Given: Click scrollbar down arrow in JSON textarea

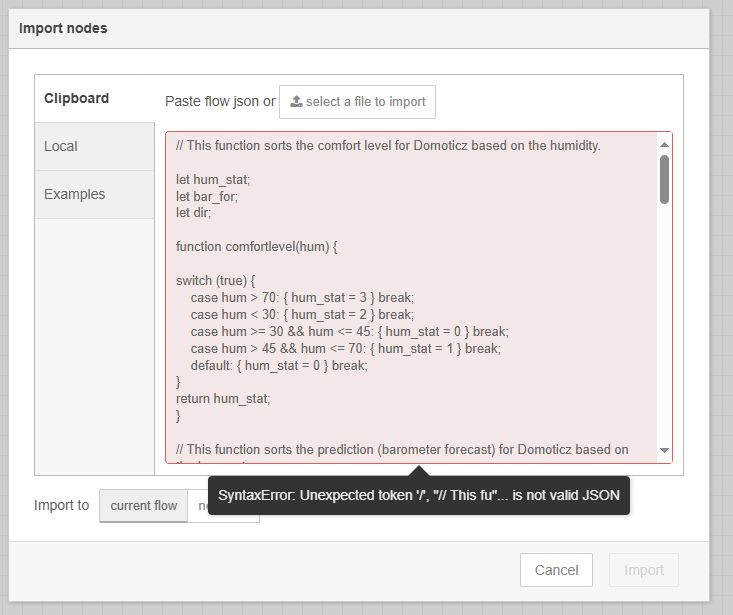Looking at the screenshot, I should pyautogui.click(x=664, y=450).
